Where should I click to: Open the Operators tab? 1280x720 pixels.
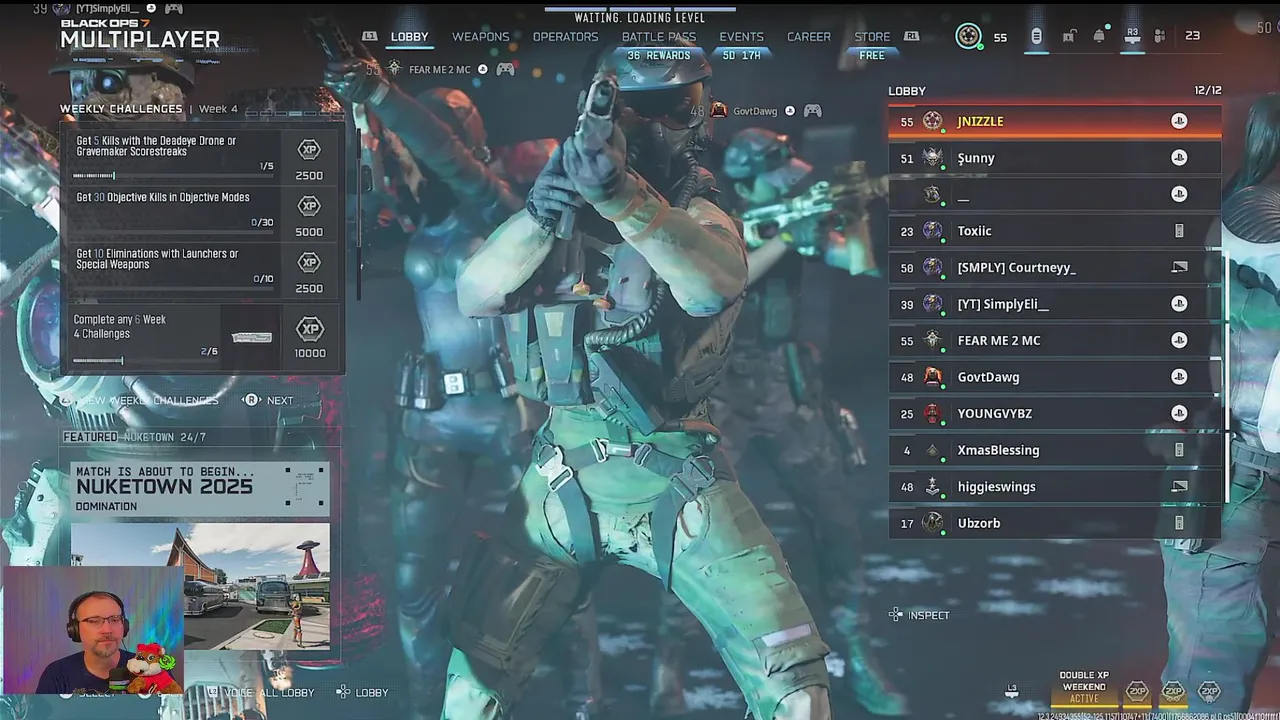point(565,36)
